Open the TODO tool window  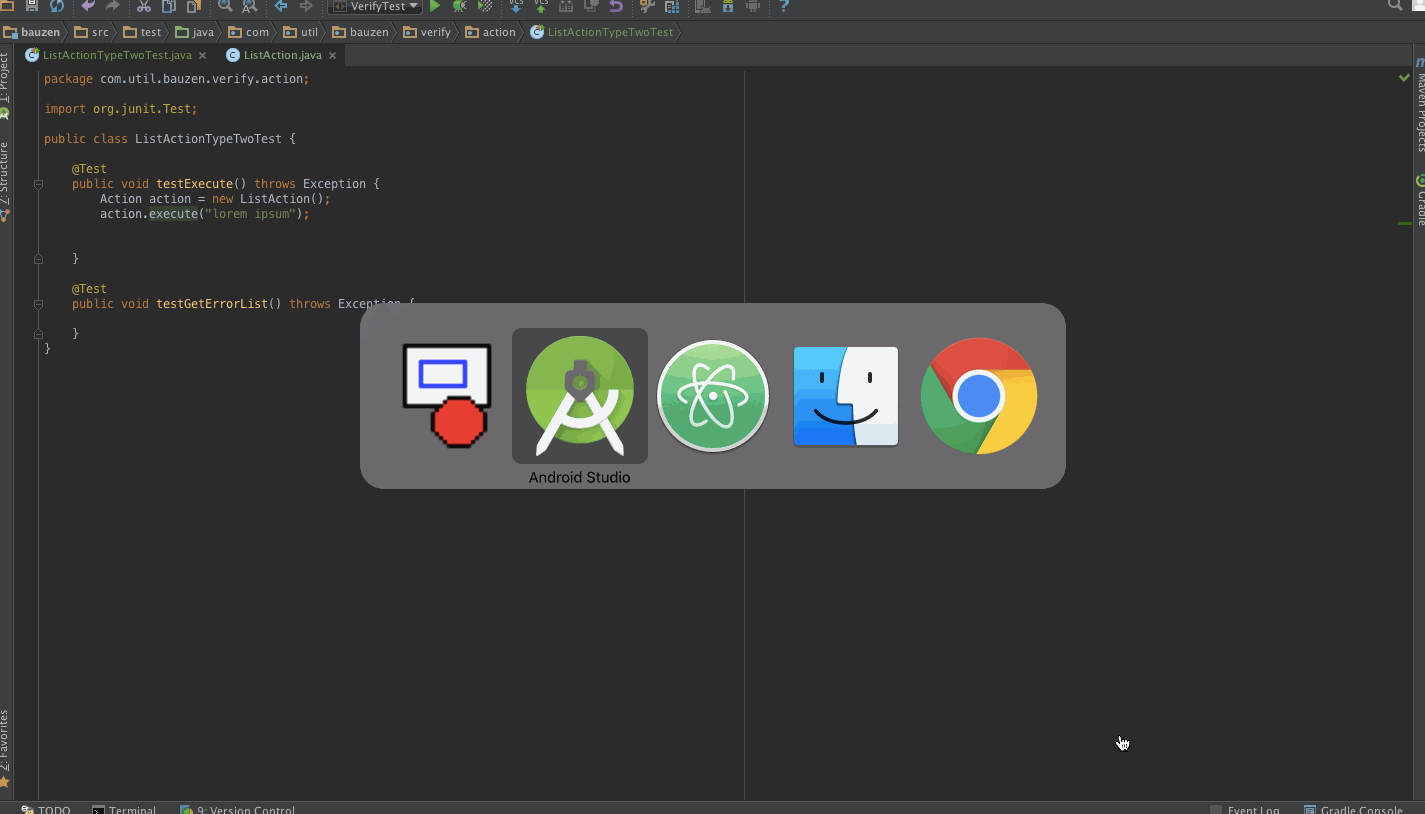(x=46, y=809)
